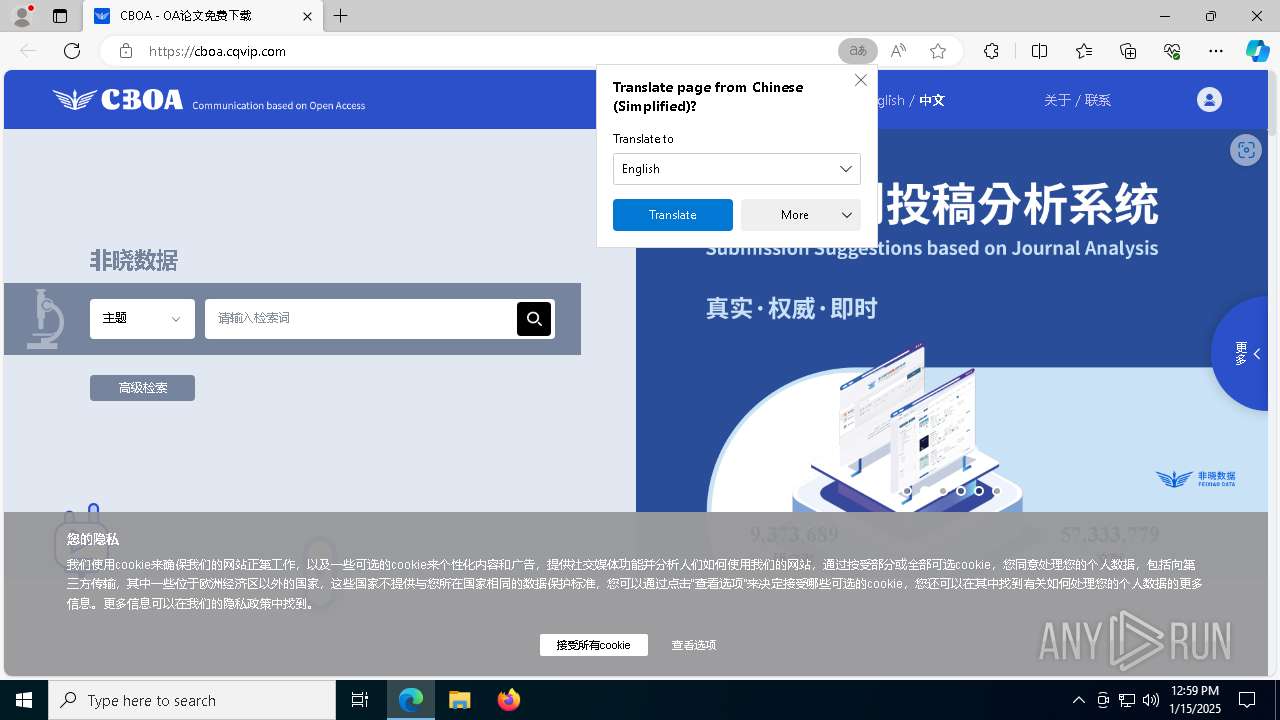Close the Translate page popup
Image resolution: width=1280 pixels, height=720 pixels.
click(861, 80)
